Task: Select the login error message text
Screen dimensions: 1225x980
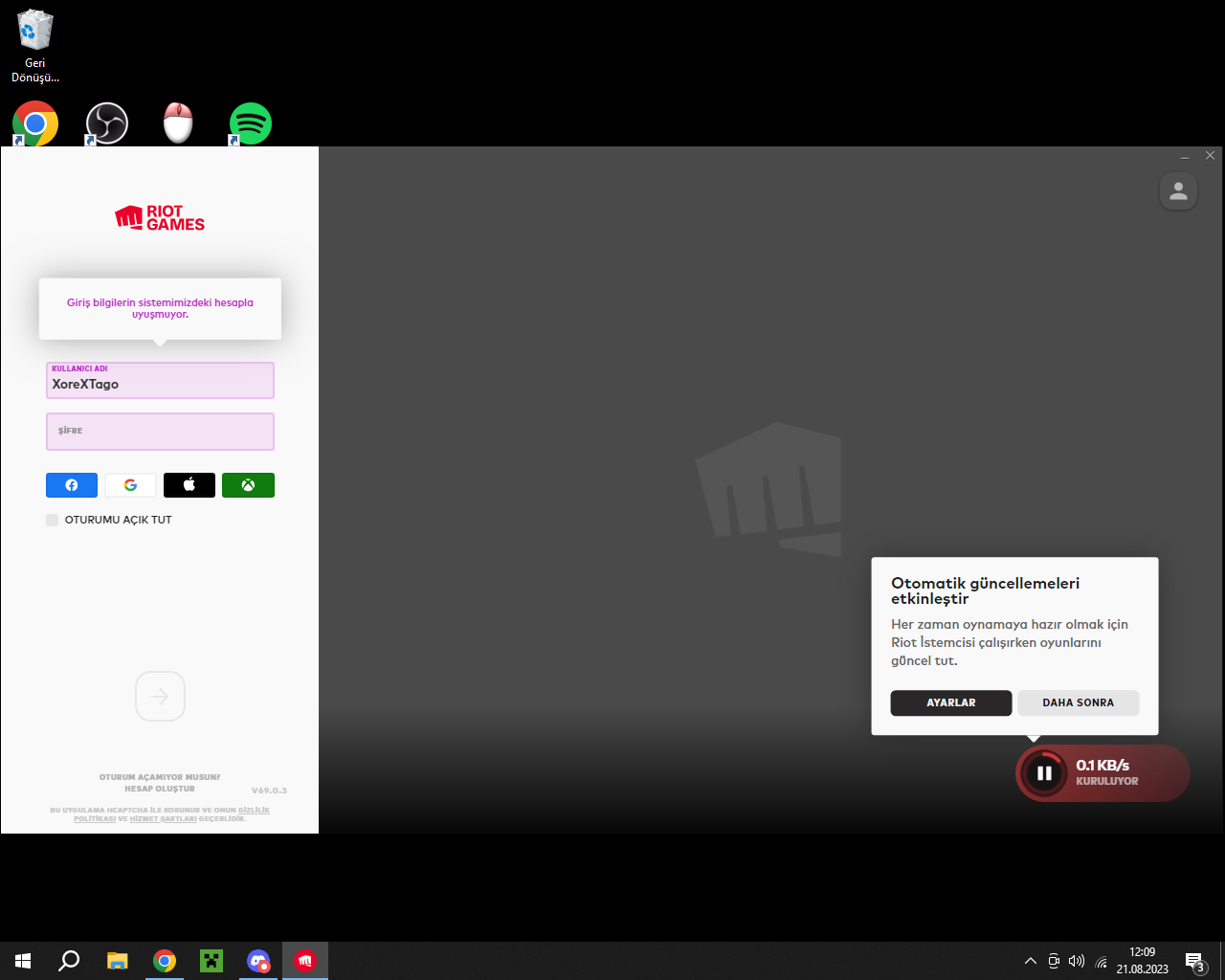Action: pyautogui.click(x=160, y=308)
